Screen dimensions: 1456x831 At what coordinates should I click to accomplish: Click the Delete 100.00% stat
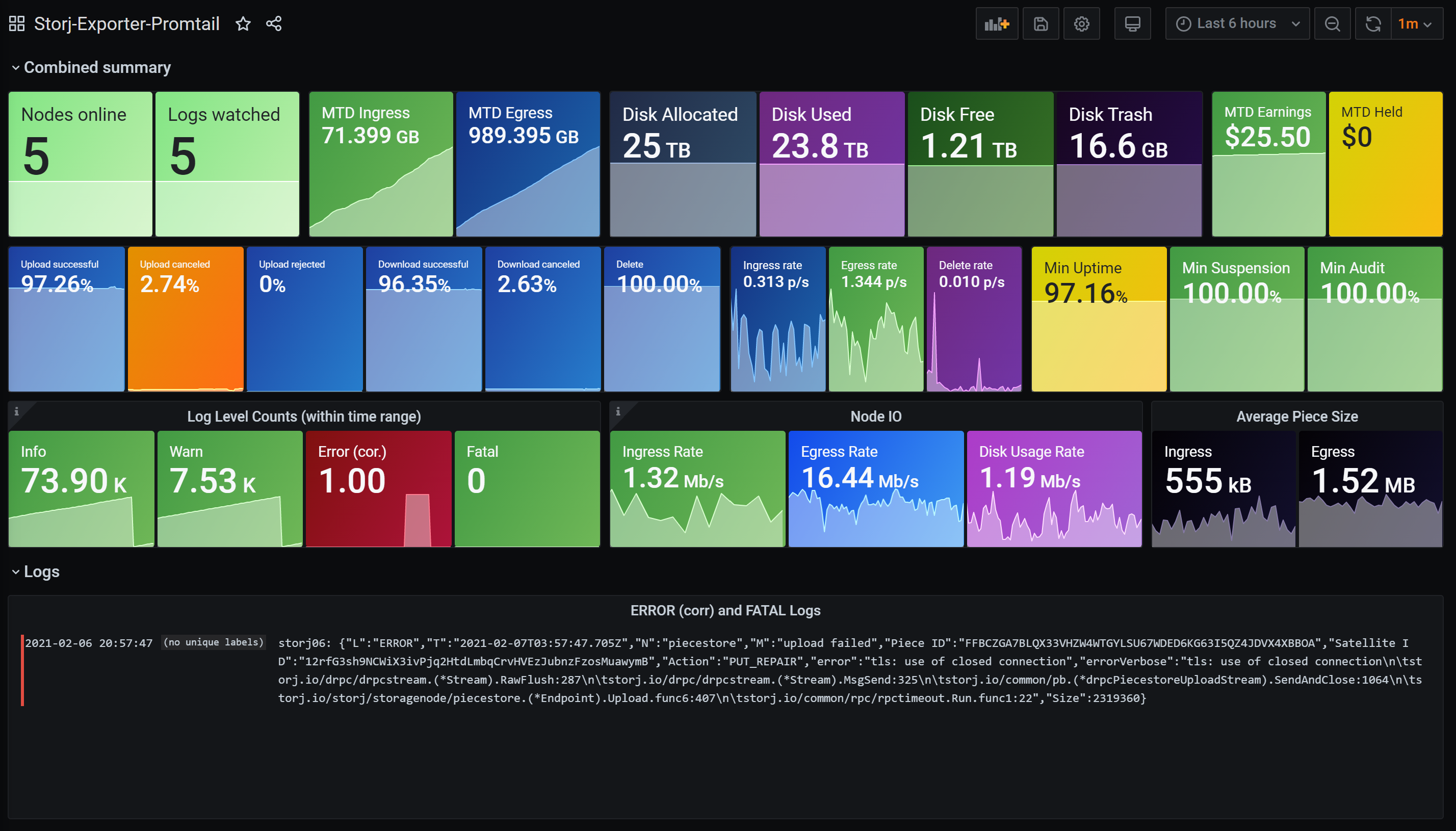(x=662, y=319)
